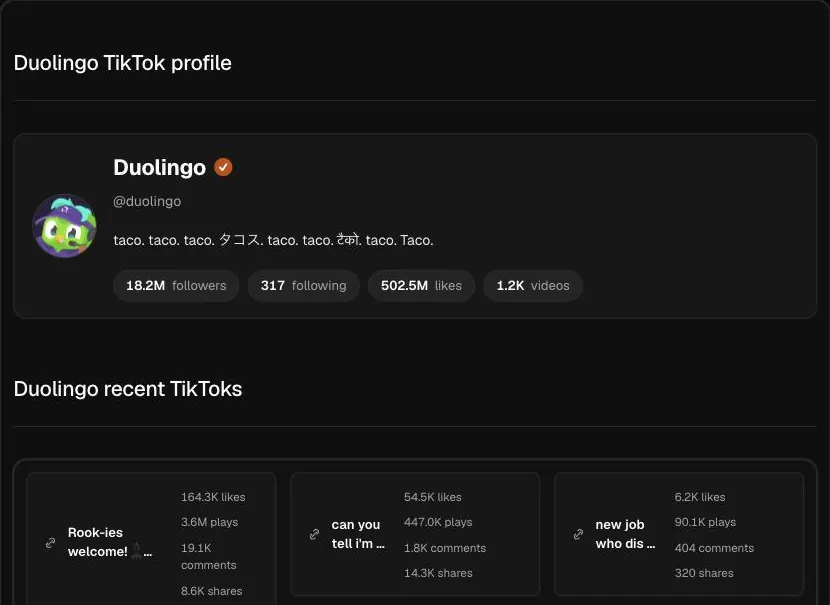Screen dimensions: 830x605
Task: Click the '8.6K shares' stat
Action: 212,591
